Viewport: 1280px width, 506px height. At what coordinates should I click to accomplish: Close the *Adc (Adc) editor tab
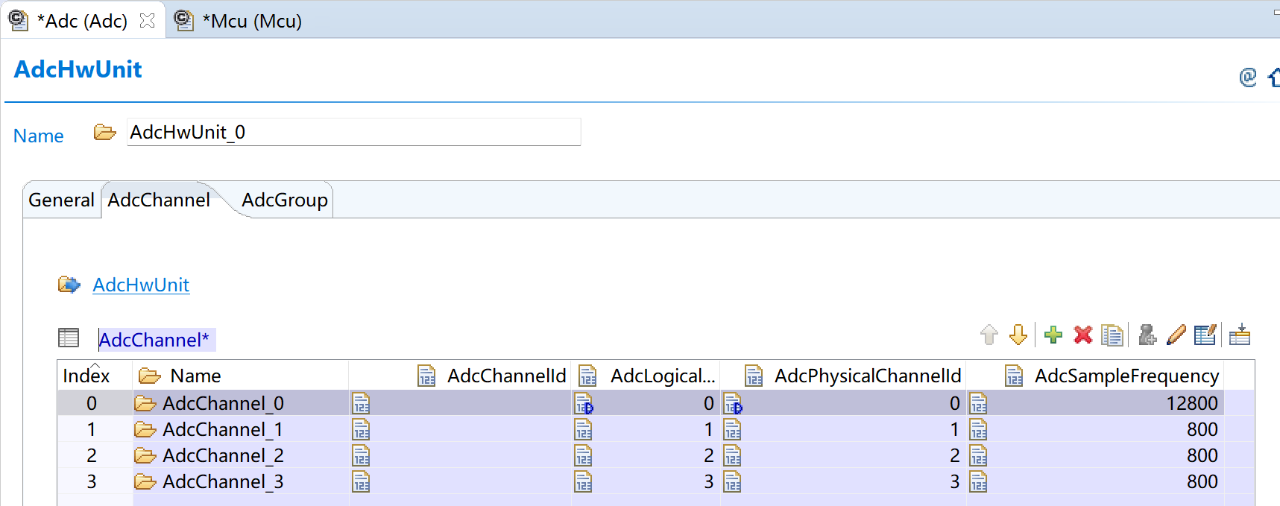147,21
